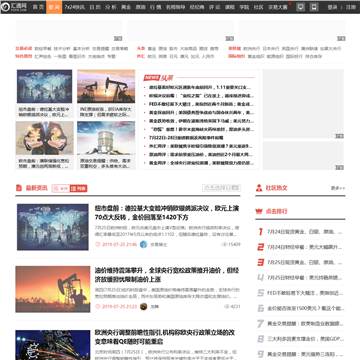Select the 黄金 tab in navigation bar
Viewport: 360px width, 360px height.
tap(126, 7)
